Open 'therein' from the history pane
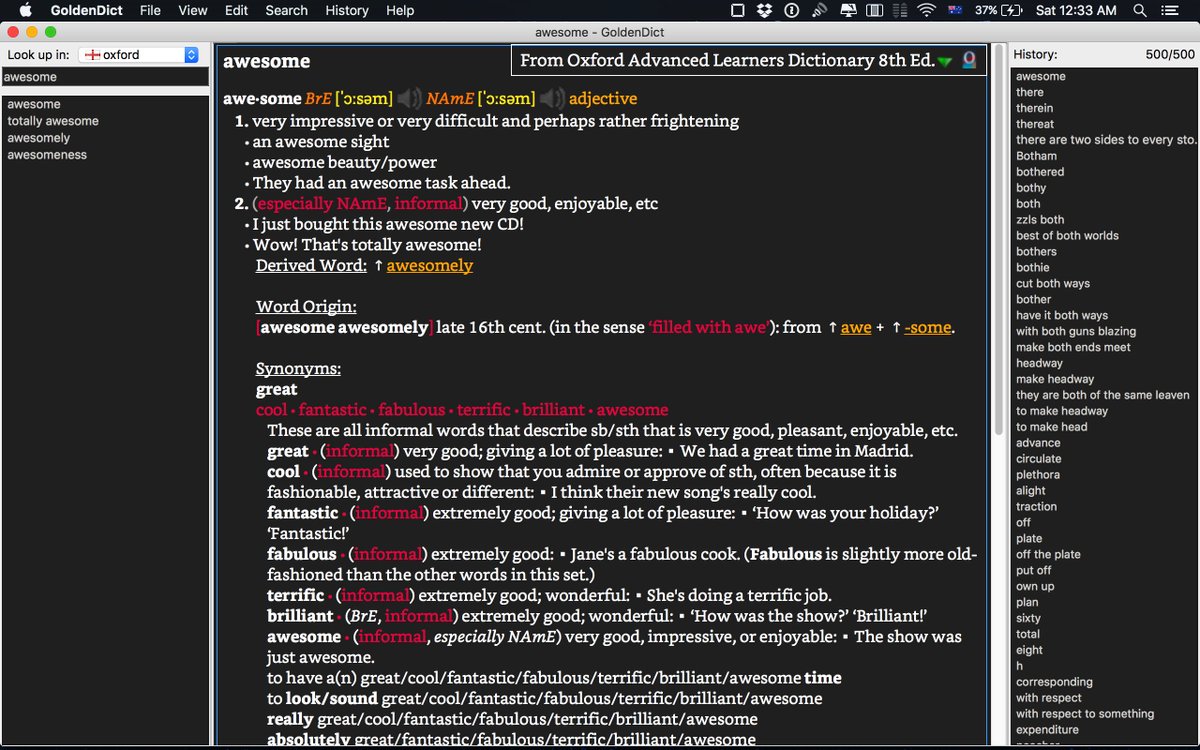This screenshot has width=1200, height=750. click(1034, 108)
